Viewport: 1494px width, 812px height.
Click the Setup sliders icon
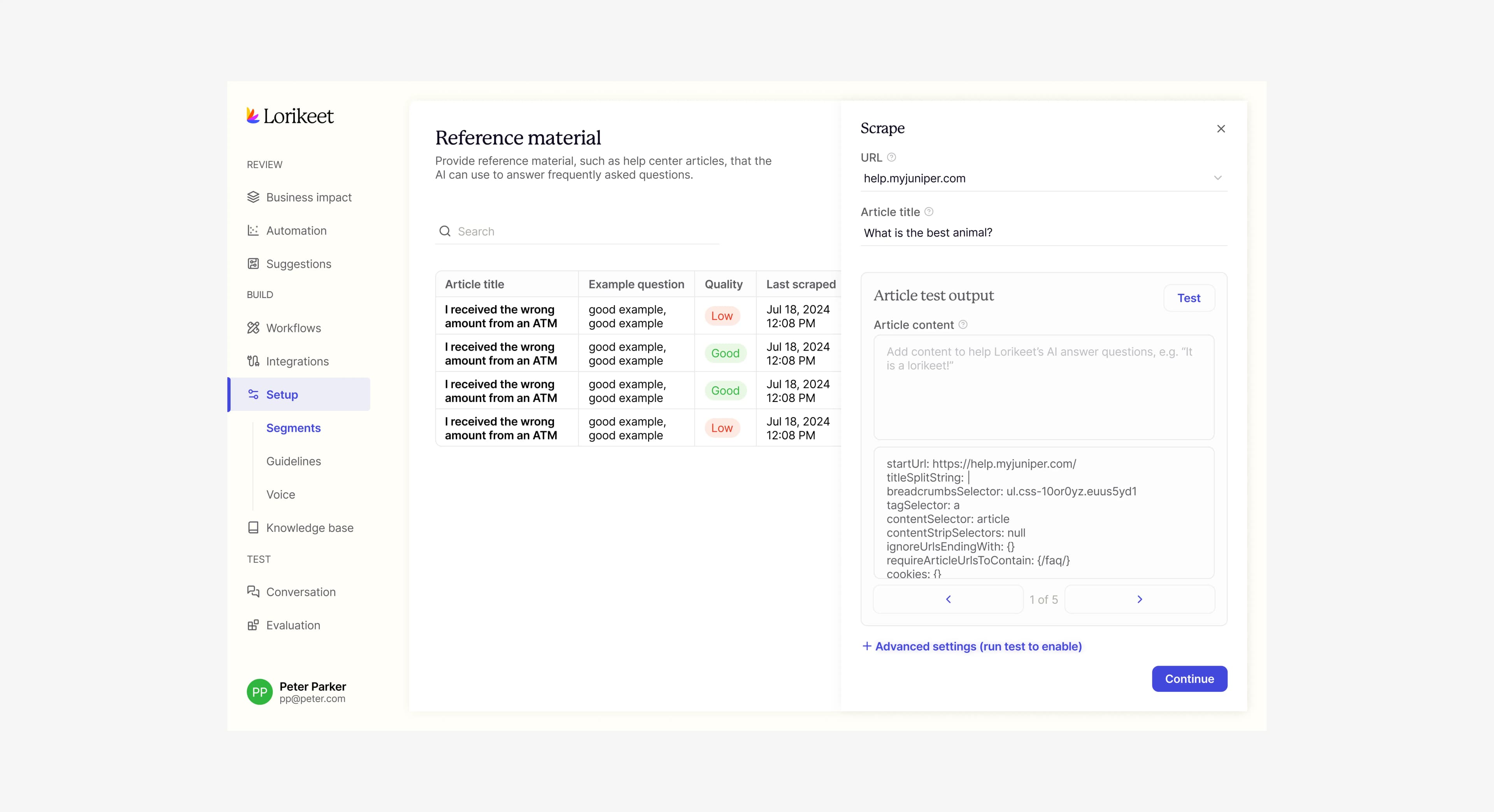[x=253, y=395]
